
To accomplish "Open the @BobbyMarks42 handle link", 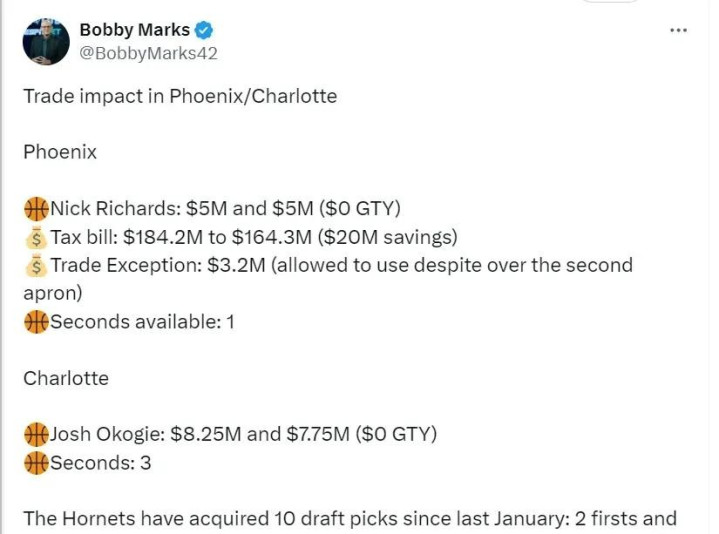I will (x=148, y=53).
